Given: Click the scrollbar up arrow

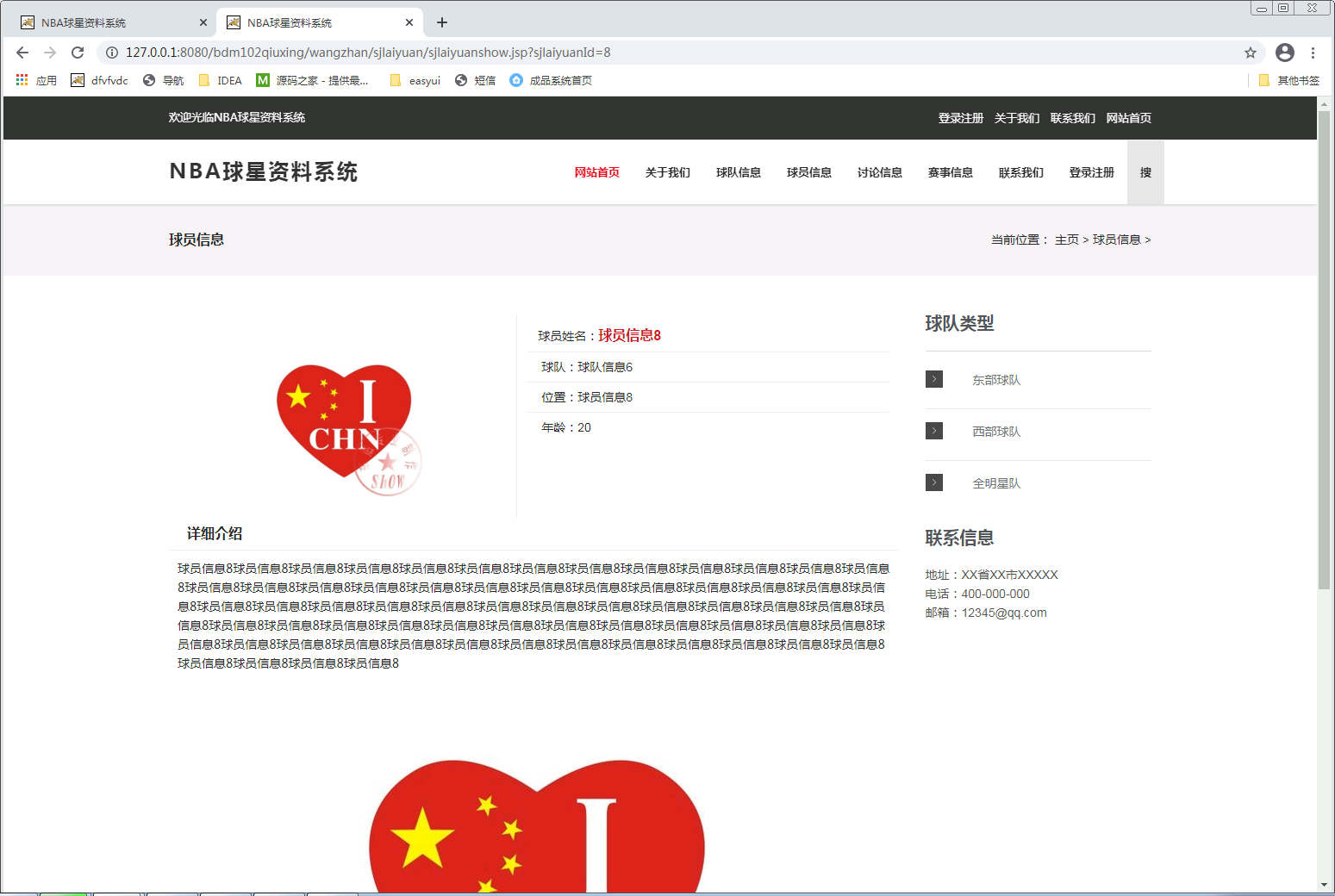Looking at the screenshot, I should coord(1325,103).
